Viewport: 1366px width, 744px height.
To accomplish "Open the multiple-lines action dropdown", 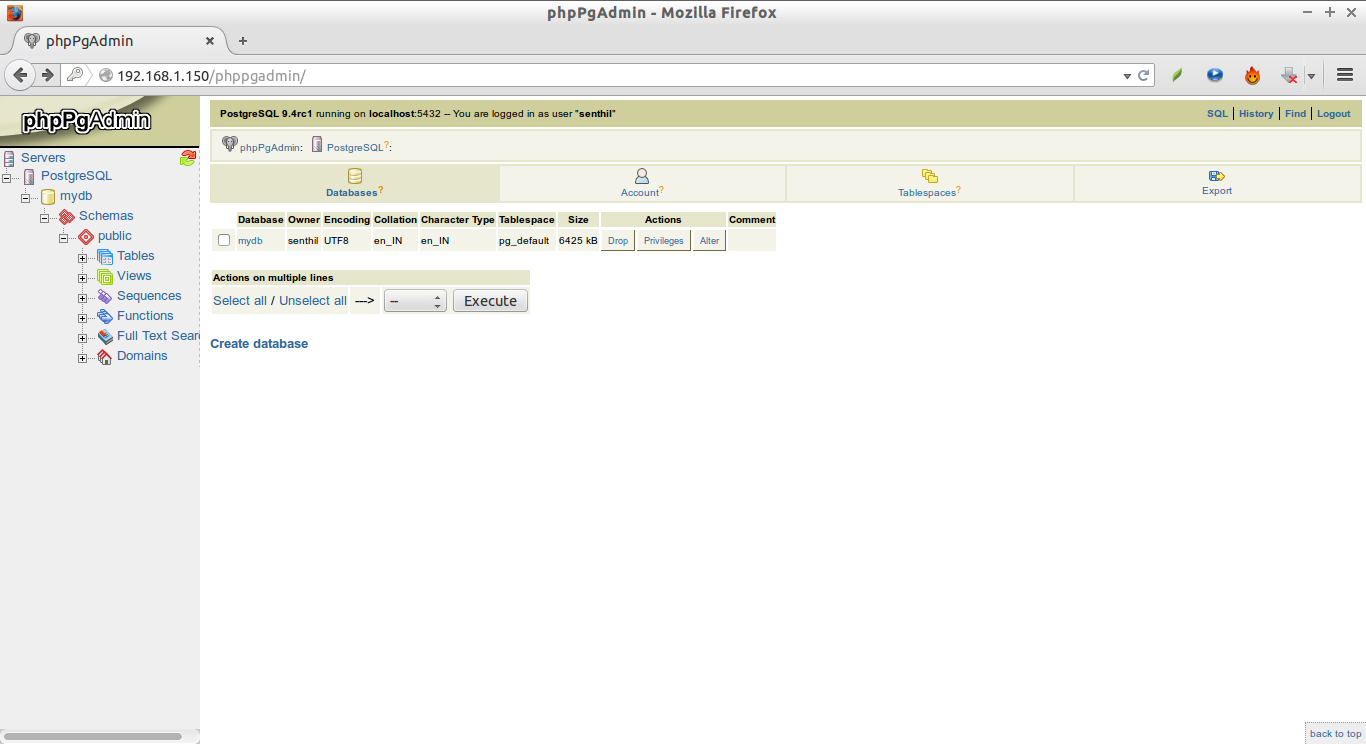I will click(x=415, y=301).
